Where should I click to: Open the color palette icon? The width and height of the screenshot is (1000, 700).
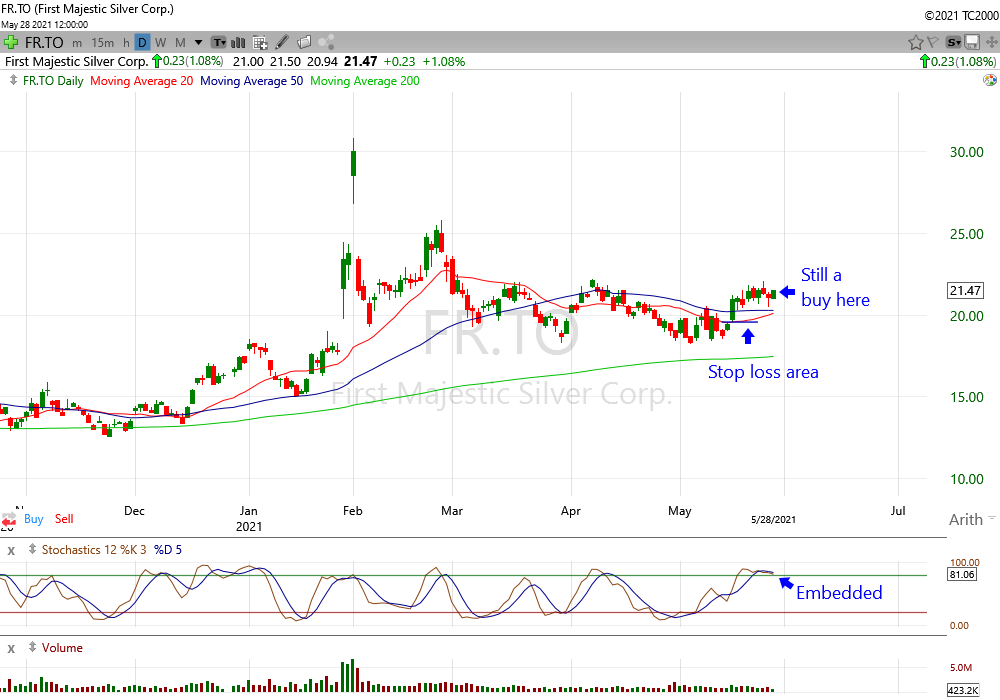(990, 80)
